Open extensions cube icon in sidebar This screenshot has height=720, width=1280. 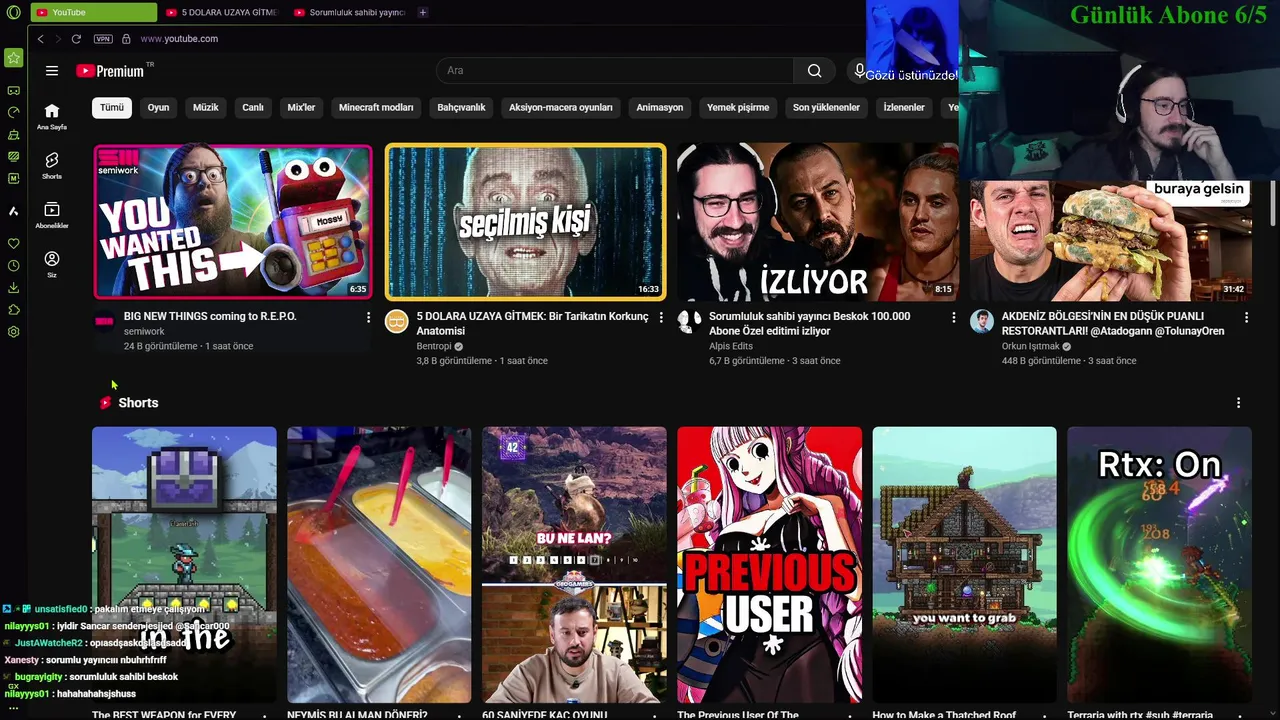tap(13, 310)
